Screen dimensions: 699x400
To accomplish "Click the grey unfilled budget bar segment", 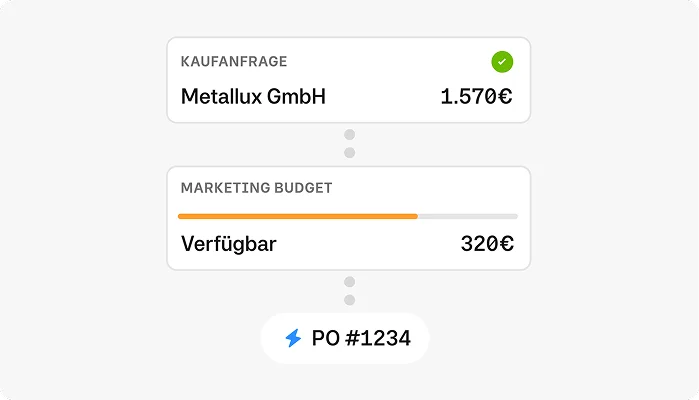I will [x=468, y=216].
